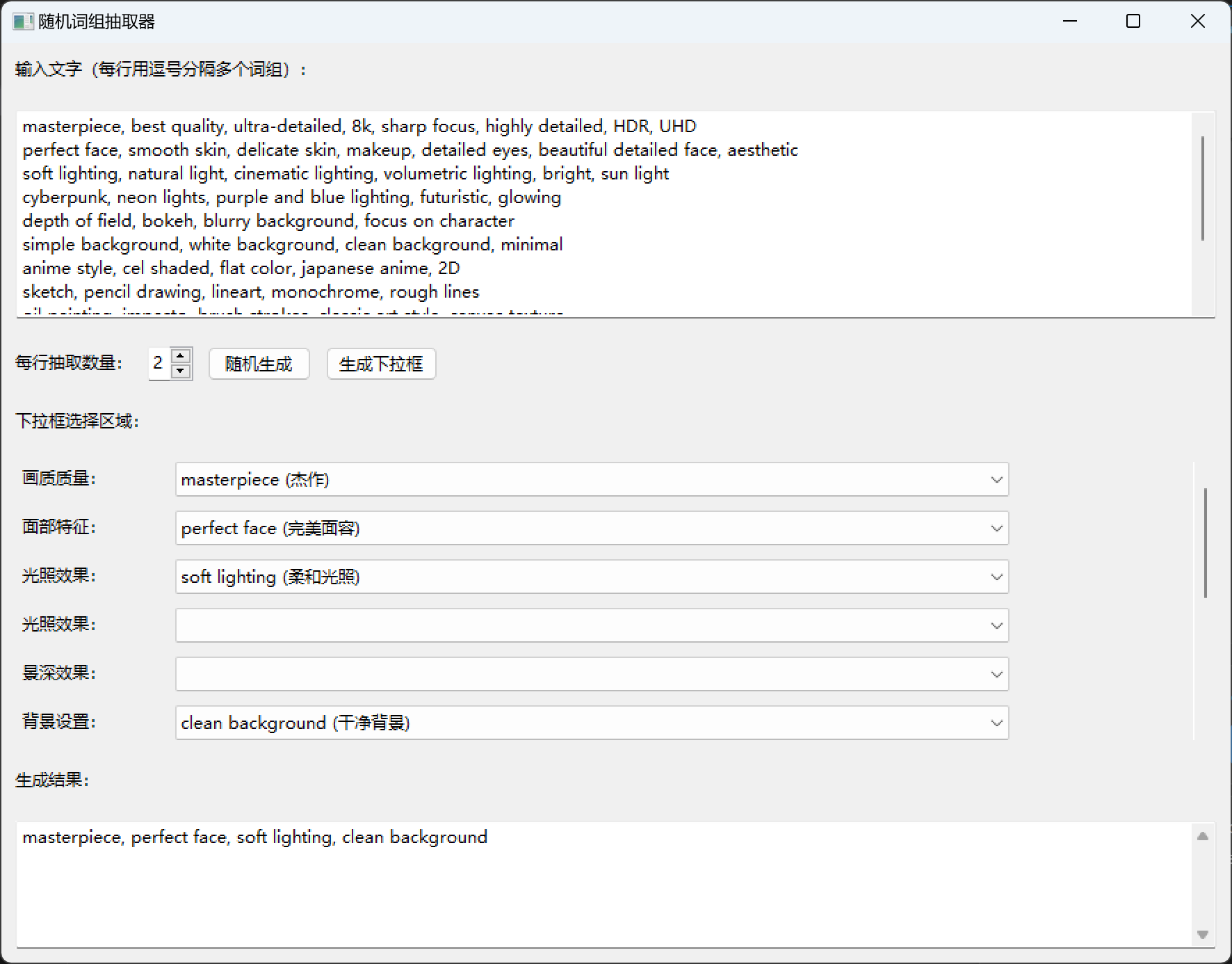1232x964 pixels.
Task: Click the result box scroll-up arrow
Action: 1203,836
